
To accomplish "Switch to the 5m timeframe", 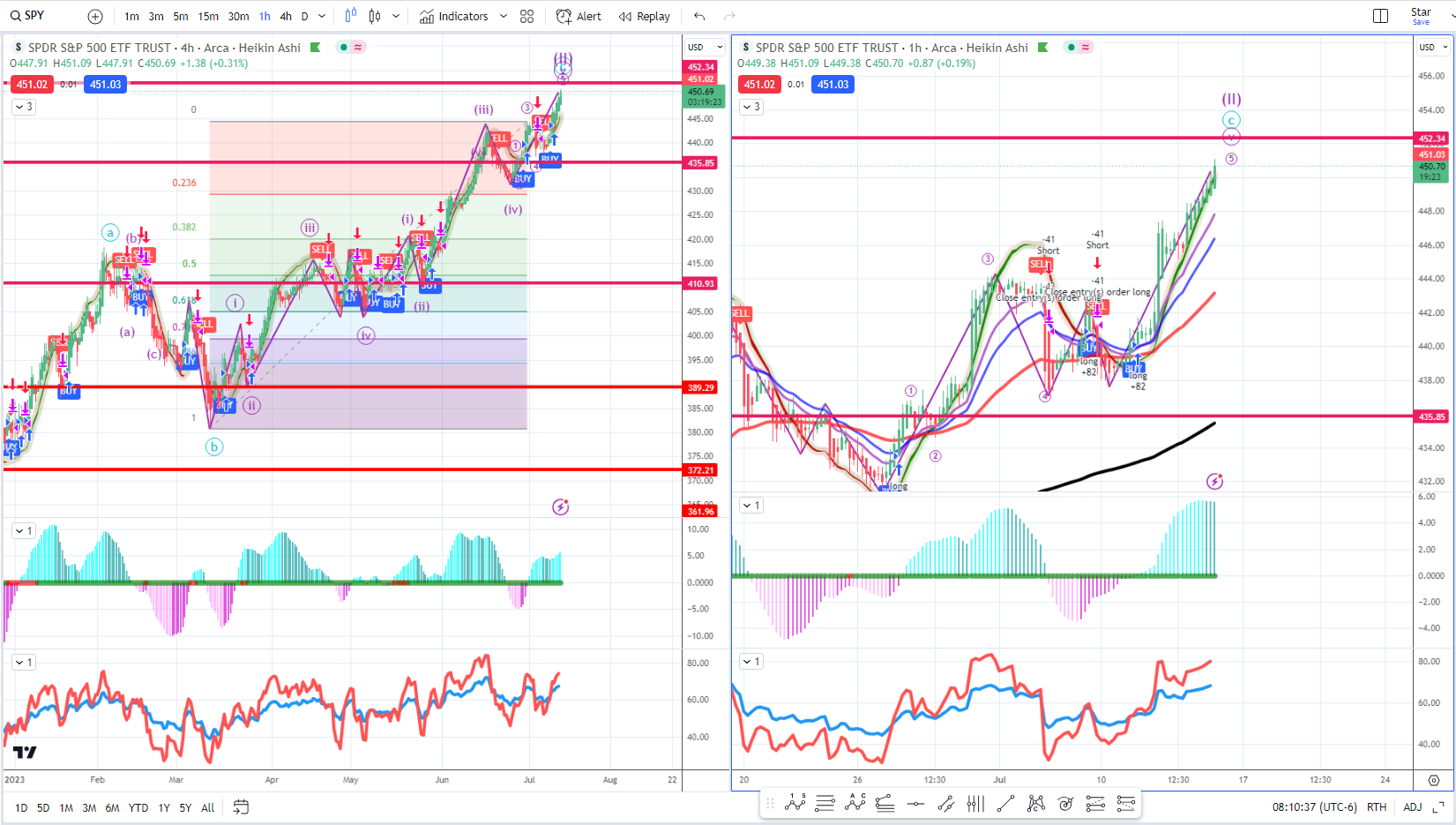I will [x=181, y=16].
